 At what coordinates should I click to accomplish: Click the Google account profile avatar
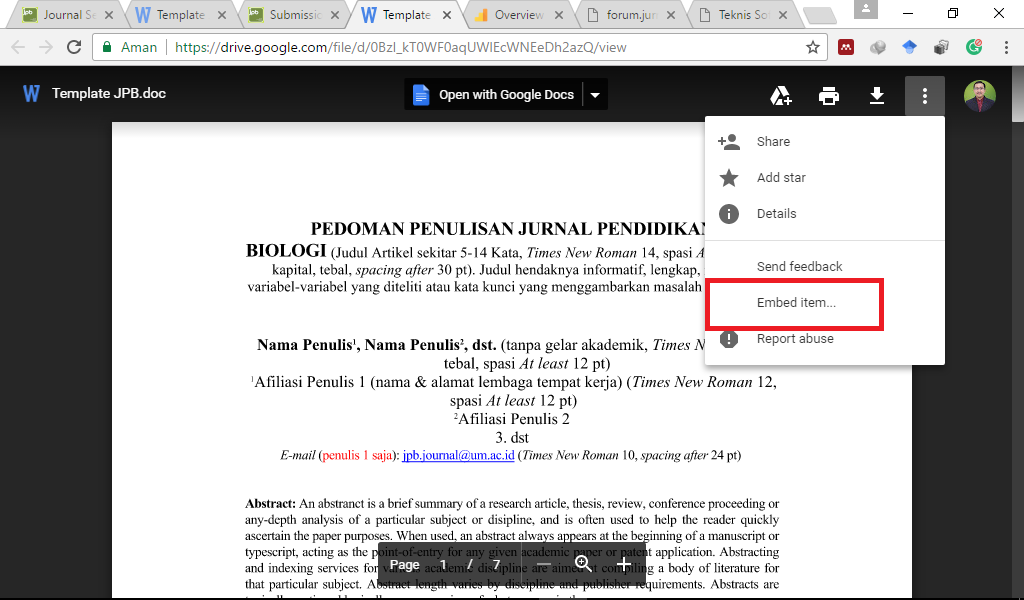point(979,95)
